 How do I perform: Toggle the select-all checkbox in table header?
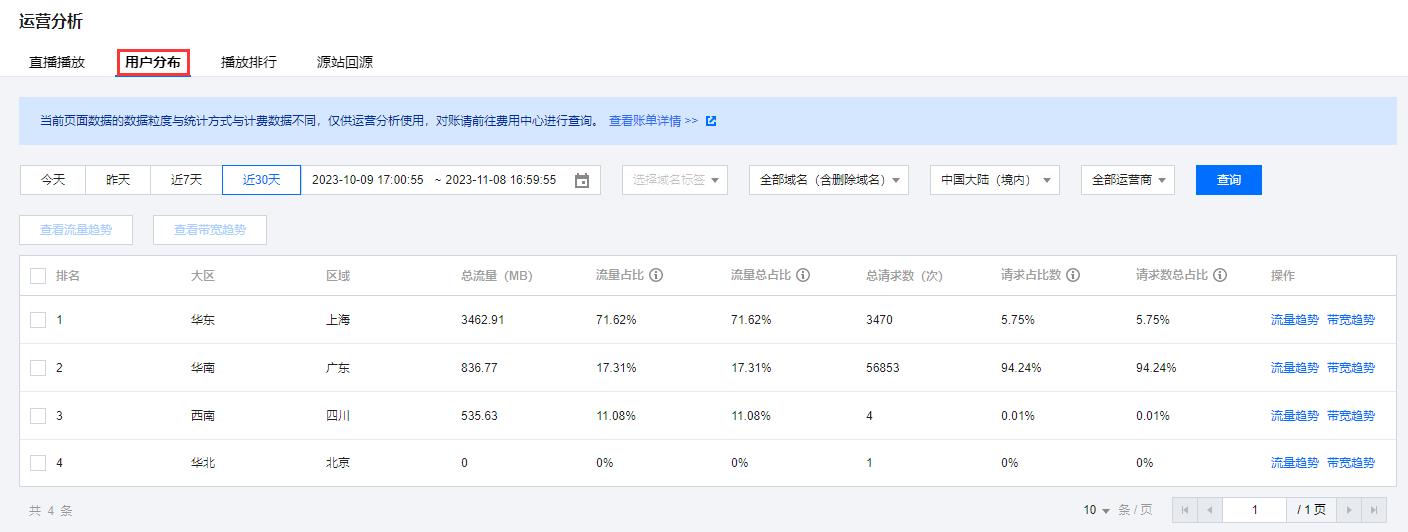[x=38, y=276]
